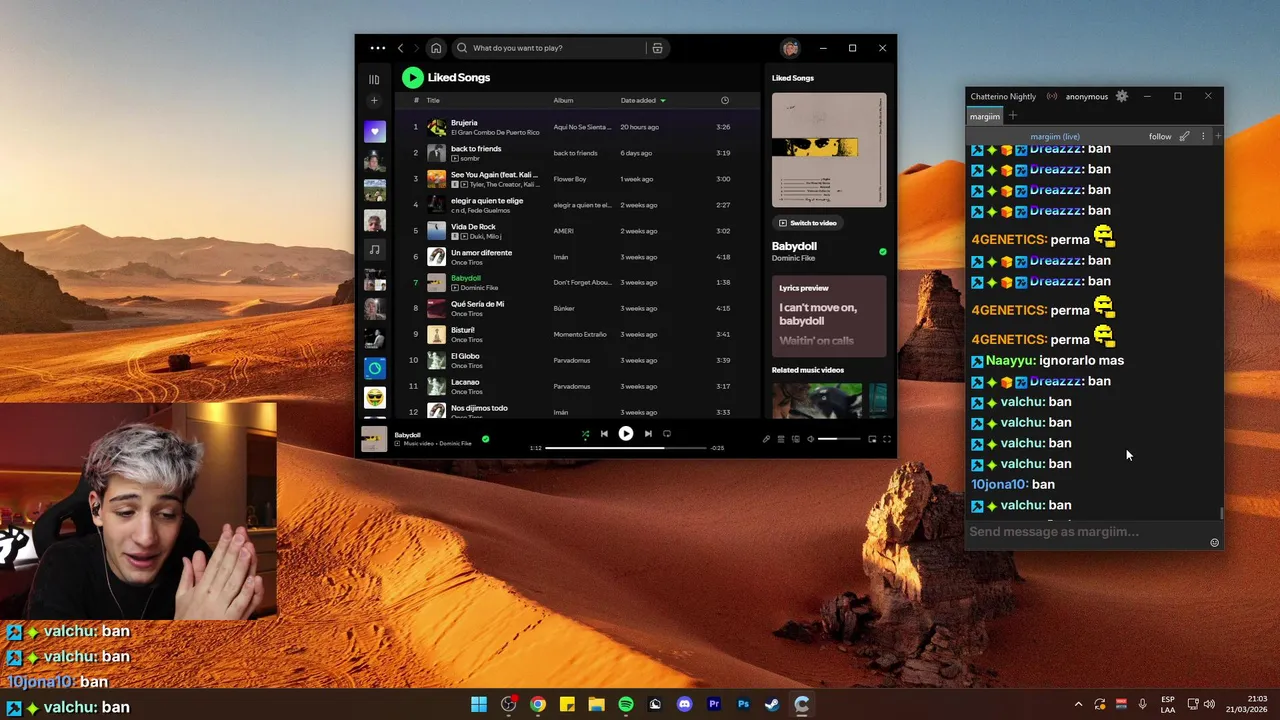Open Lyrics preview card

[x=829, y=316]
